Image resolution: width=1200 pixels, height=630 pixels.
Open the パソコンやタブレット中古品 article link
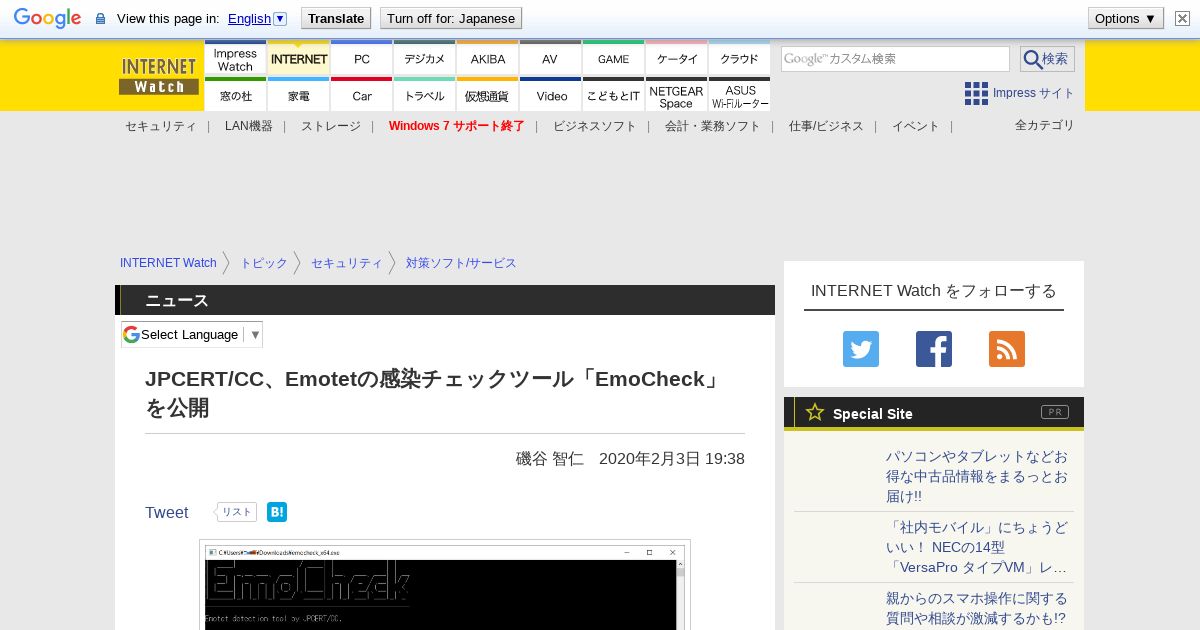(977, 476)
